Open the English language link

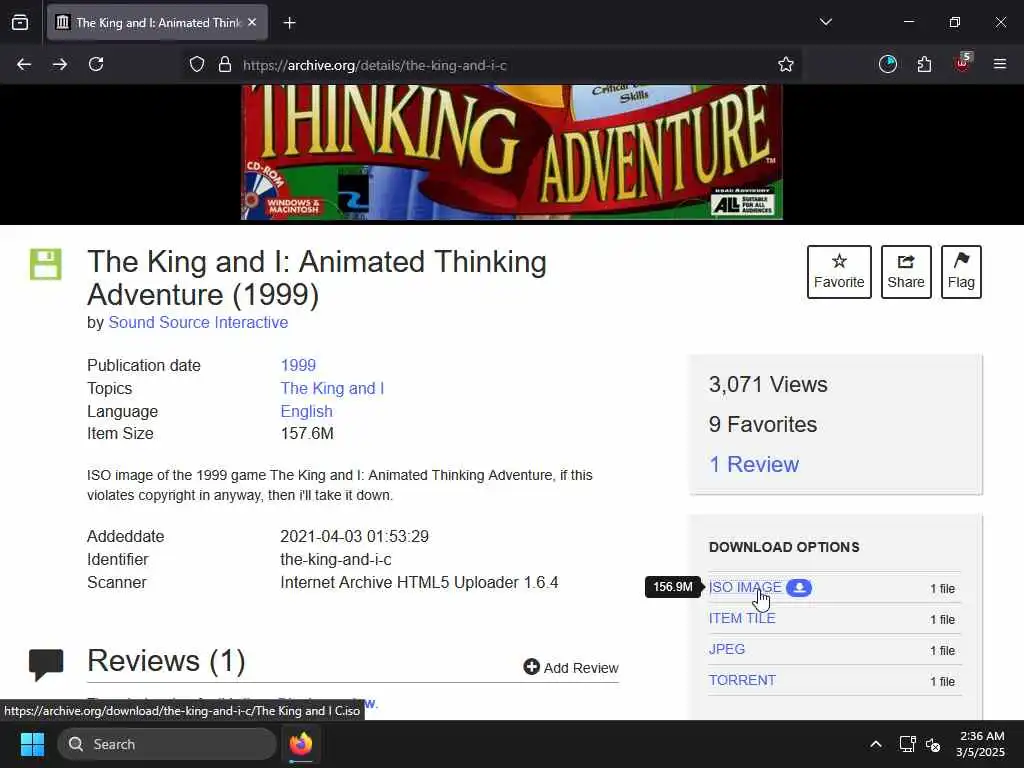pyautogui.click(x=306, y=411)
